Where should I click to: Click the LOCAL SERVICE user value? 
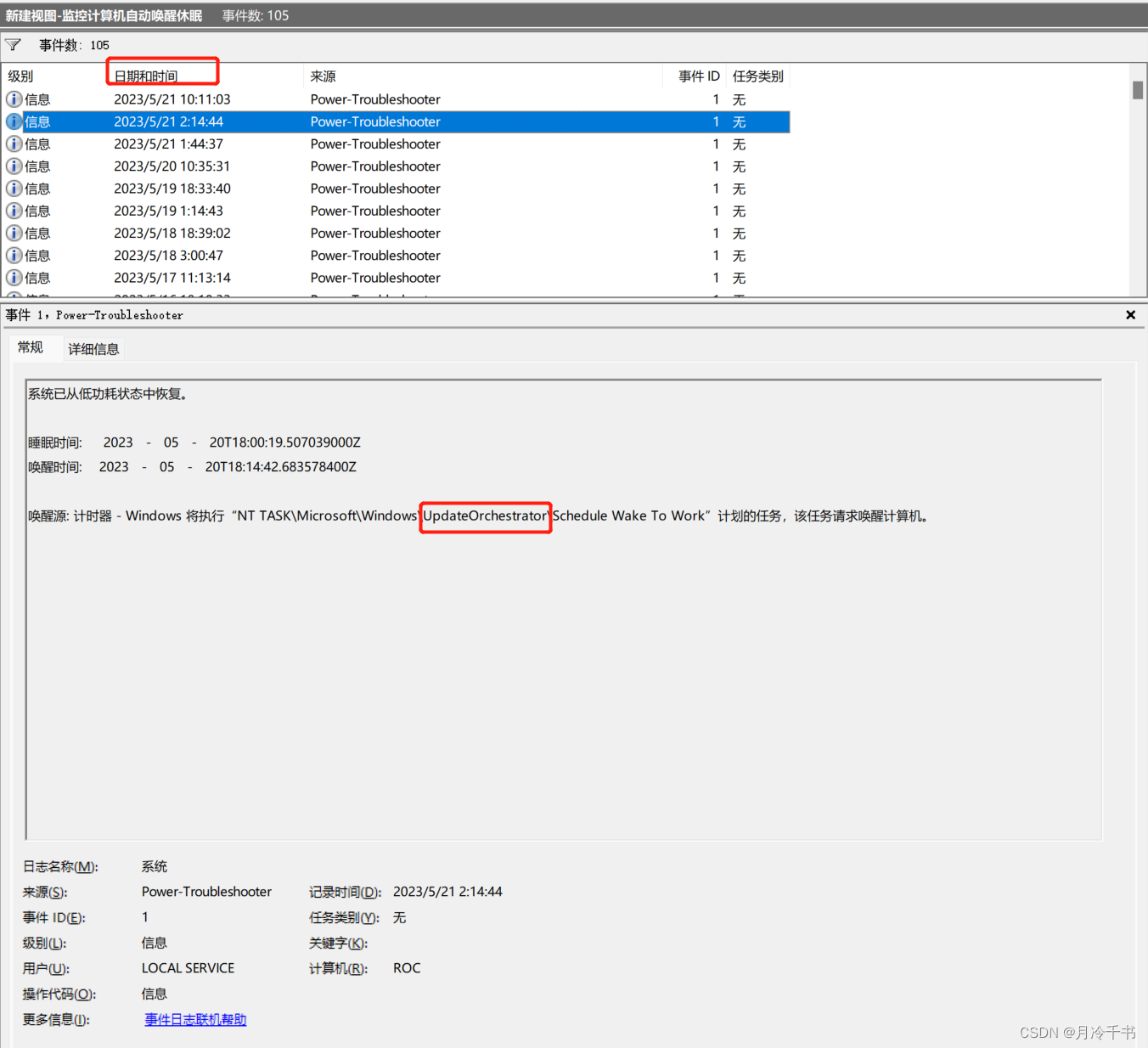coord(189,968)
